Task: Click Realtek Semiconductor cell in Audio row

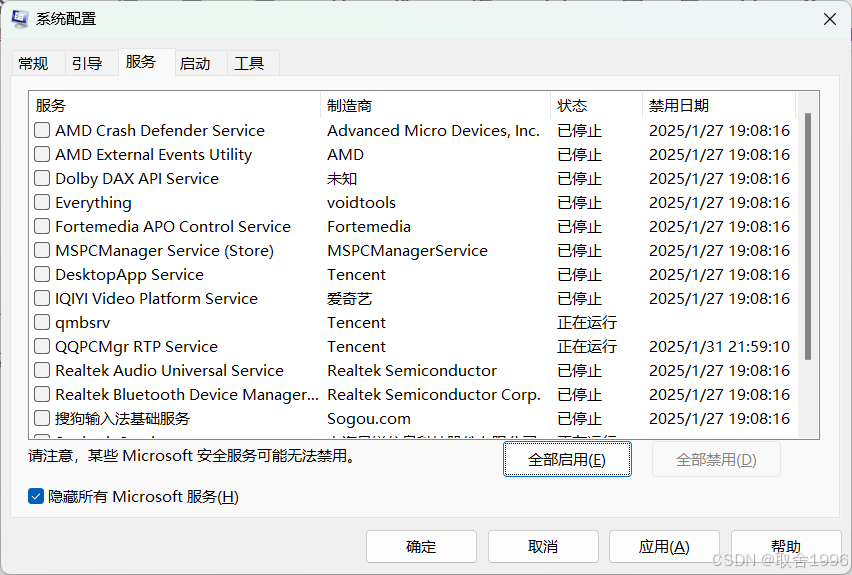Action: pos(412,370)
